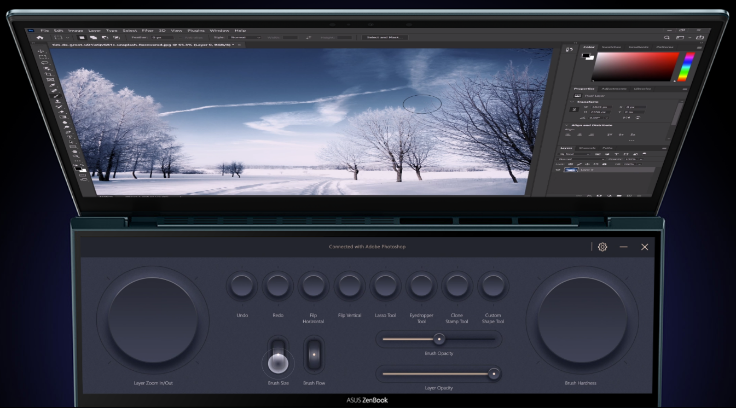
Task: Open the collapsed History panel icon
Action: click(x=569, y=49)
